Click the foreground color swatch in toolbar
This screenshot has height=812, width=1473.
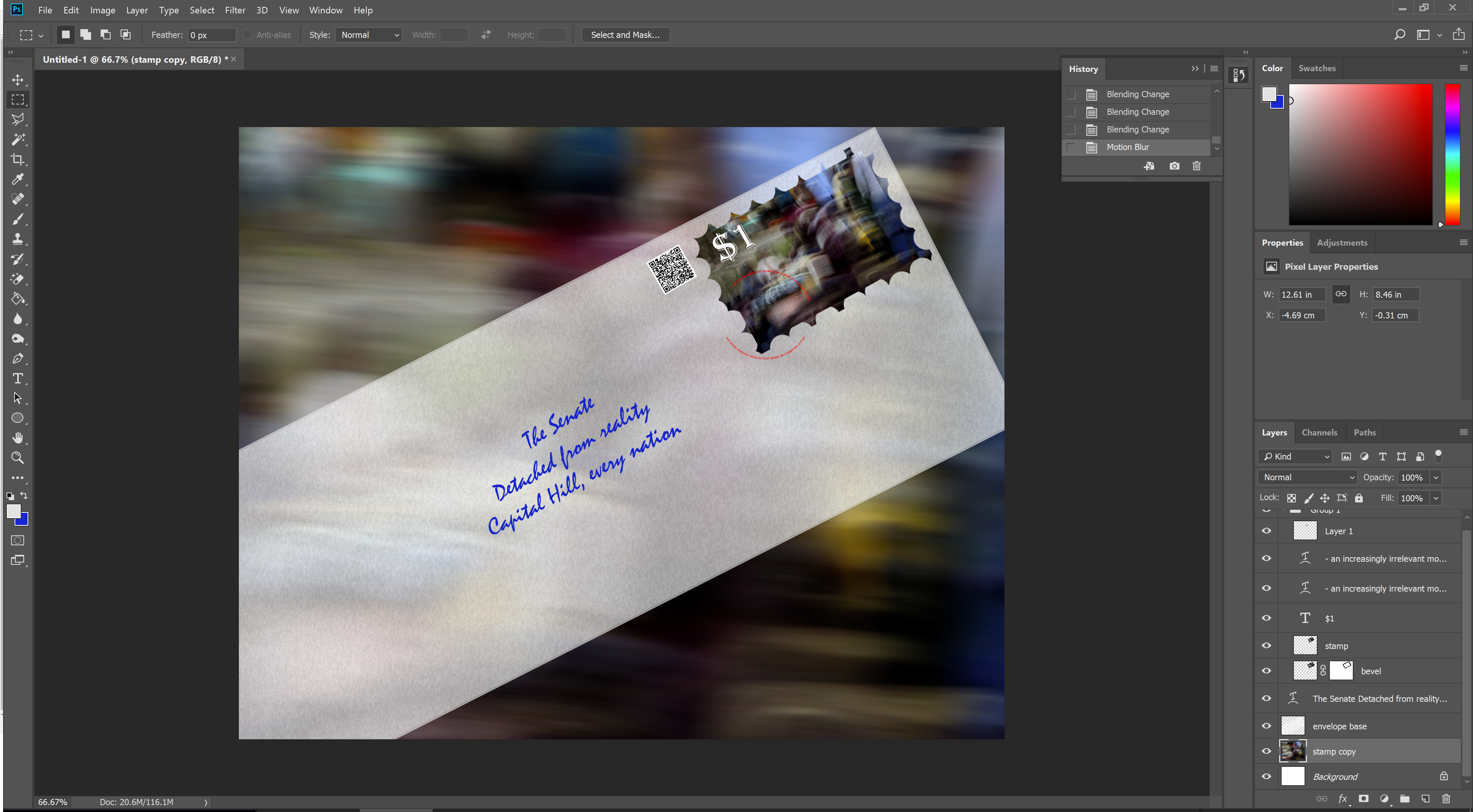click(13, 511)
